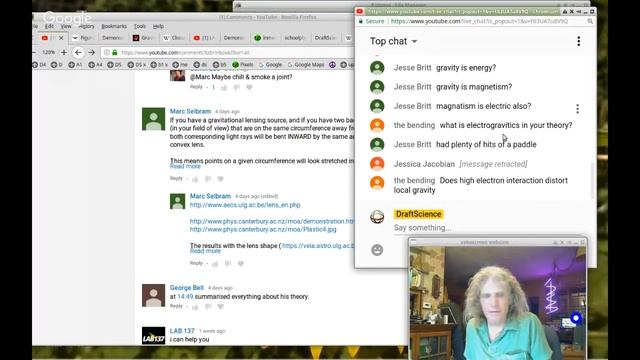Open Marc Selbram's channel from the lensing comment
The width and height of the screenshot is (640, 360).
pos(190,111)
